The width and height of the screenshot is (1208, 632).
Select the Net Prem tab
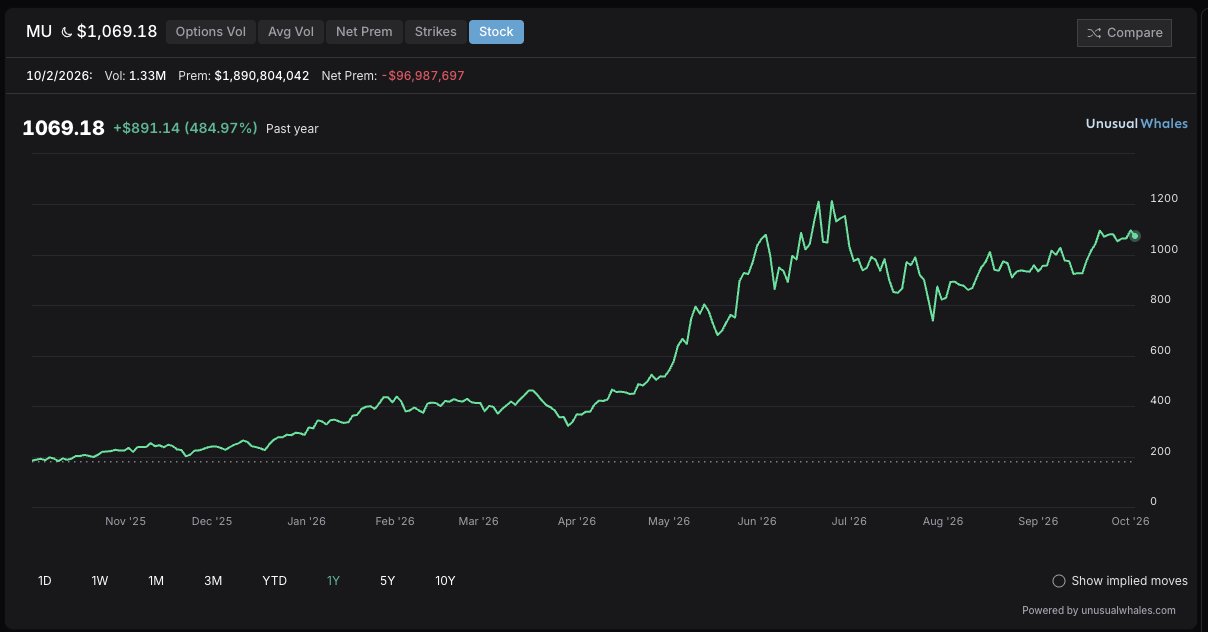(x=364, y=32)
